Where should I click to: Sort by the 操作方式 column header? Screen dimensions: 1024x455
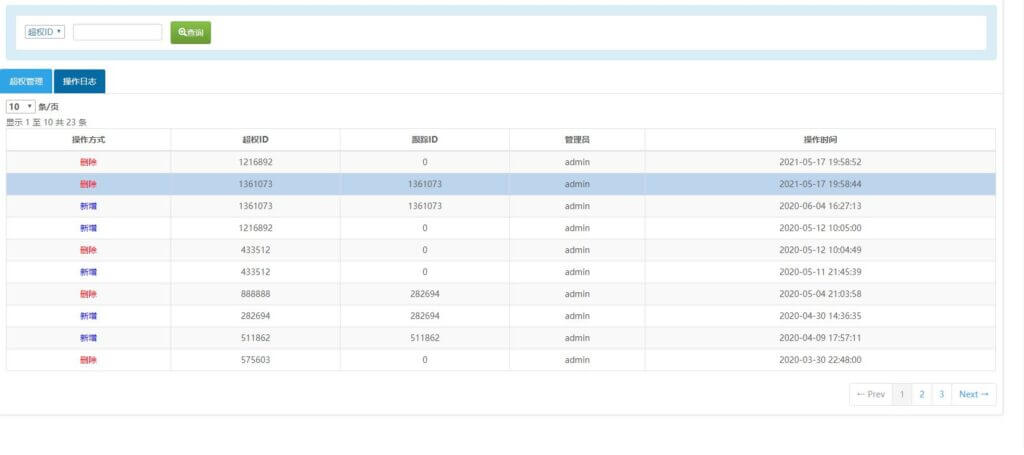[x=88, y=140]
